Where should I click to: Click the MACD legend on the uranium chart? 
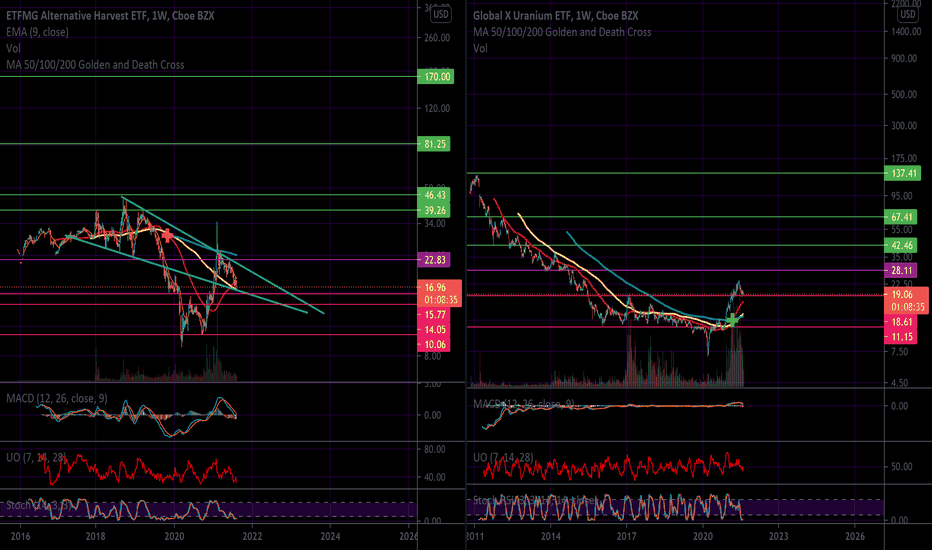coord(524,404)
